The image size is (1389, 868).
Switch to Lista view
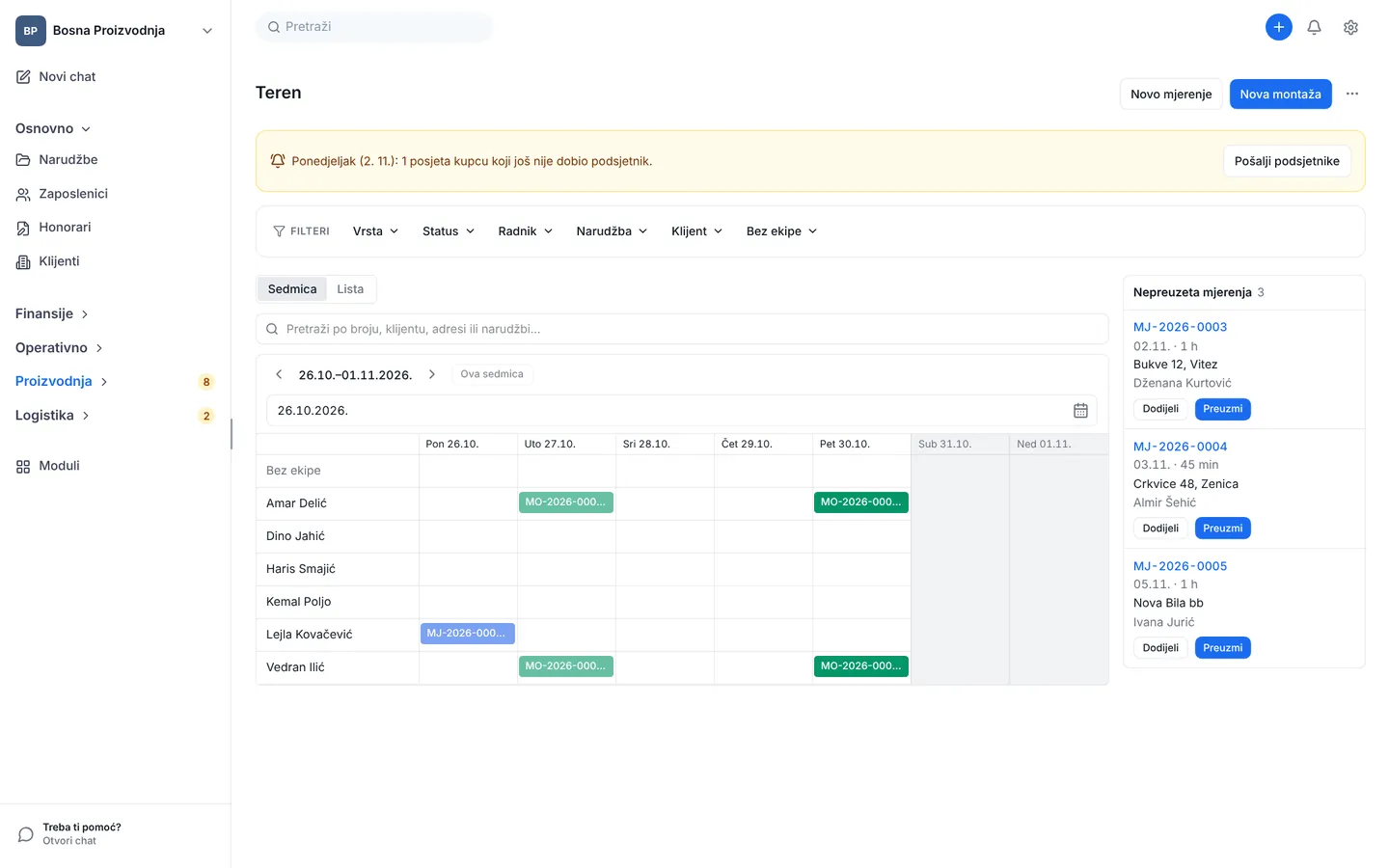point(350,289)
